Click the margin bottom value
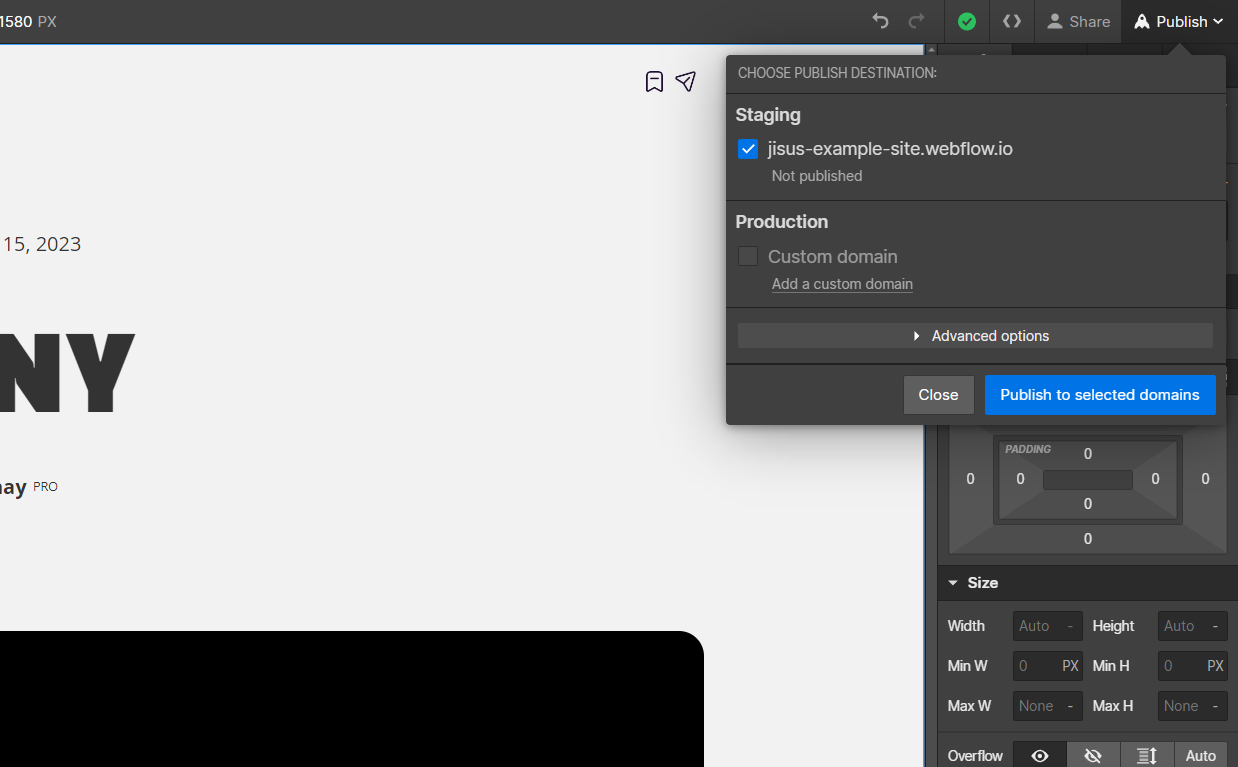The height and width of the screenshot is (767, 1238). click(x=1088, y=539)
